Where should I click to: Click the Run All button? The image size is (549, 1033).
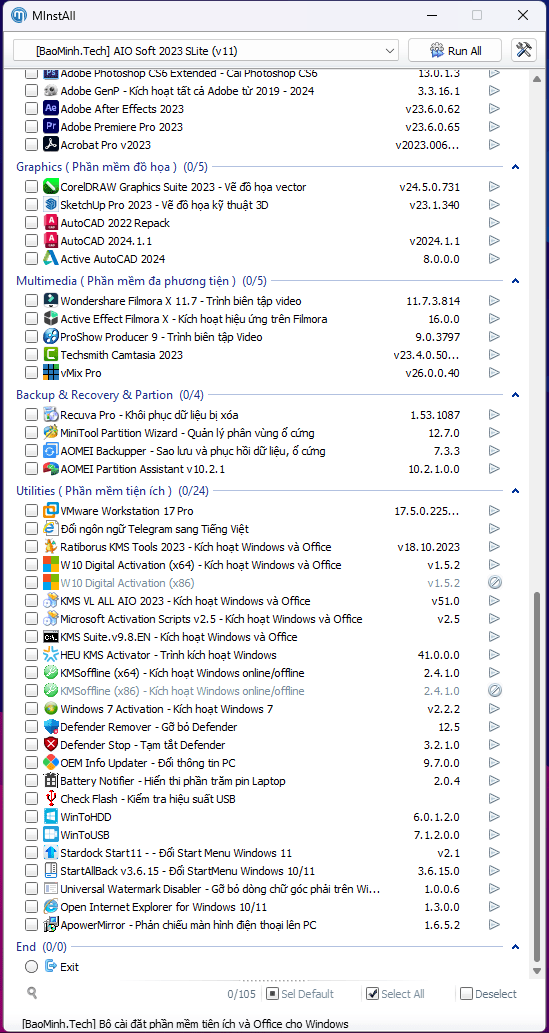[455, 51]
